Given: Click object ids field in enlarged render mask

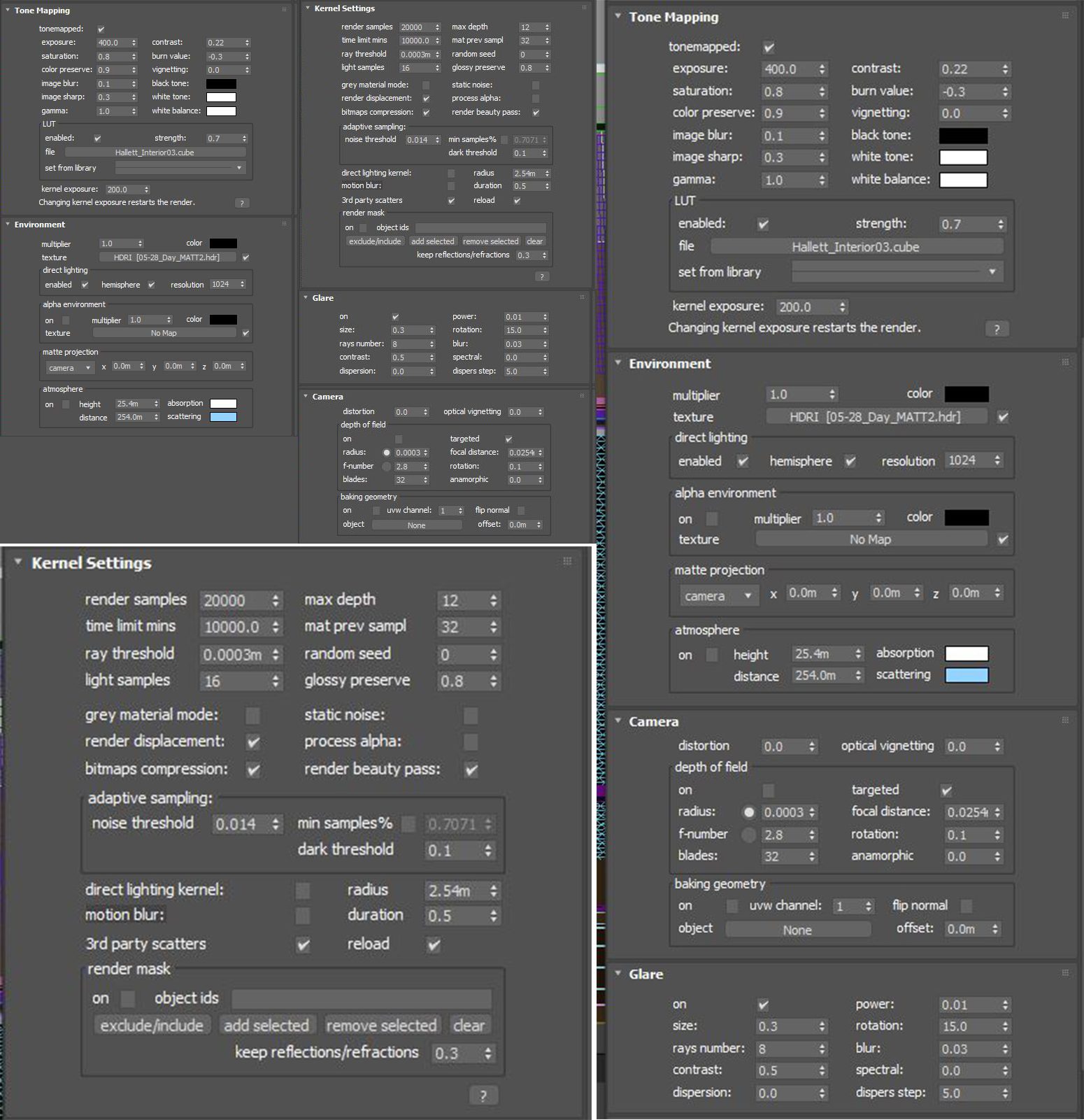Looking at the screenshot, I should click(x=362, y=998).
